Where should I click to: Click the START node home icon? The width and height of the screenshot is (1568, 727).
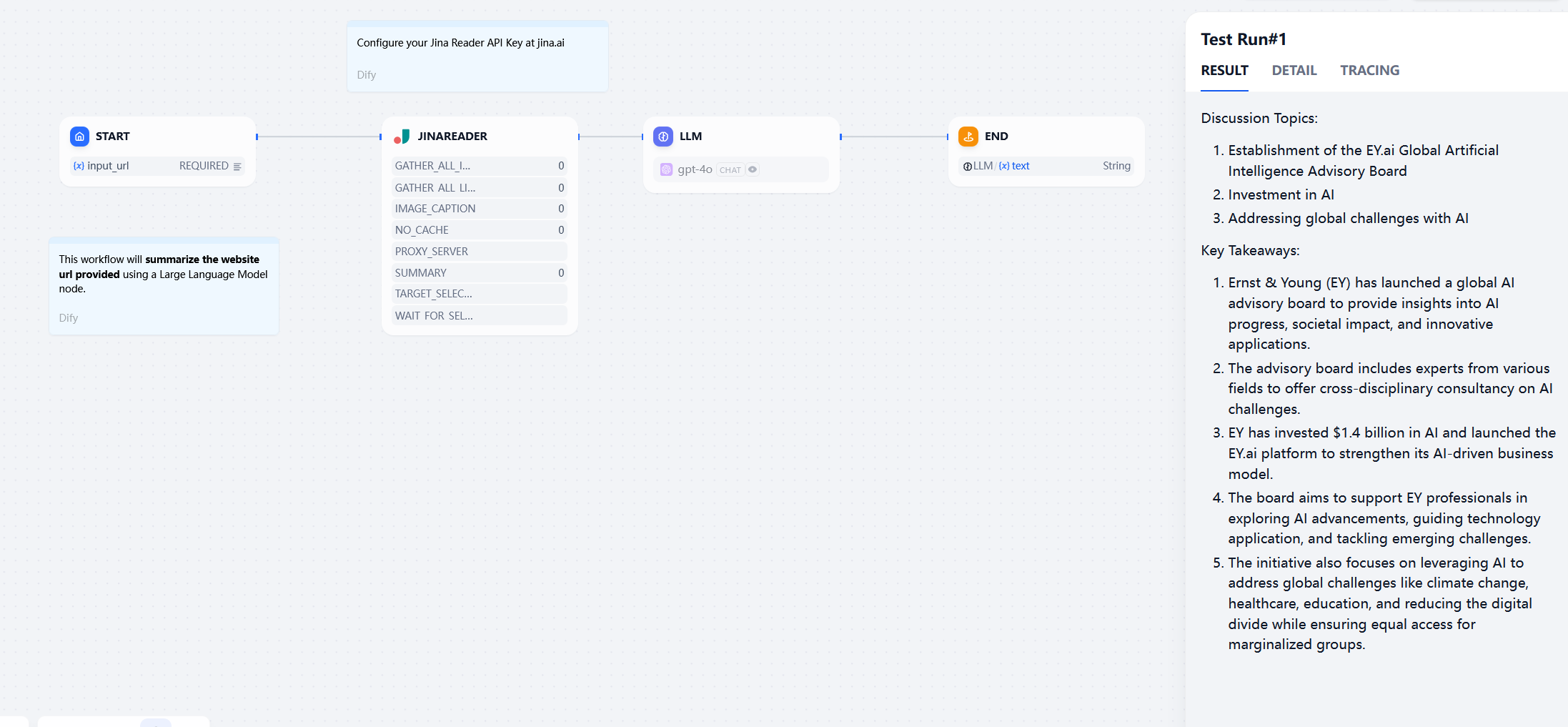[79, 137]
